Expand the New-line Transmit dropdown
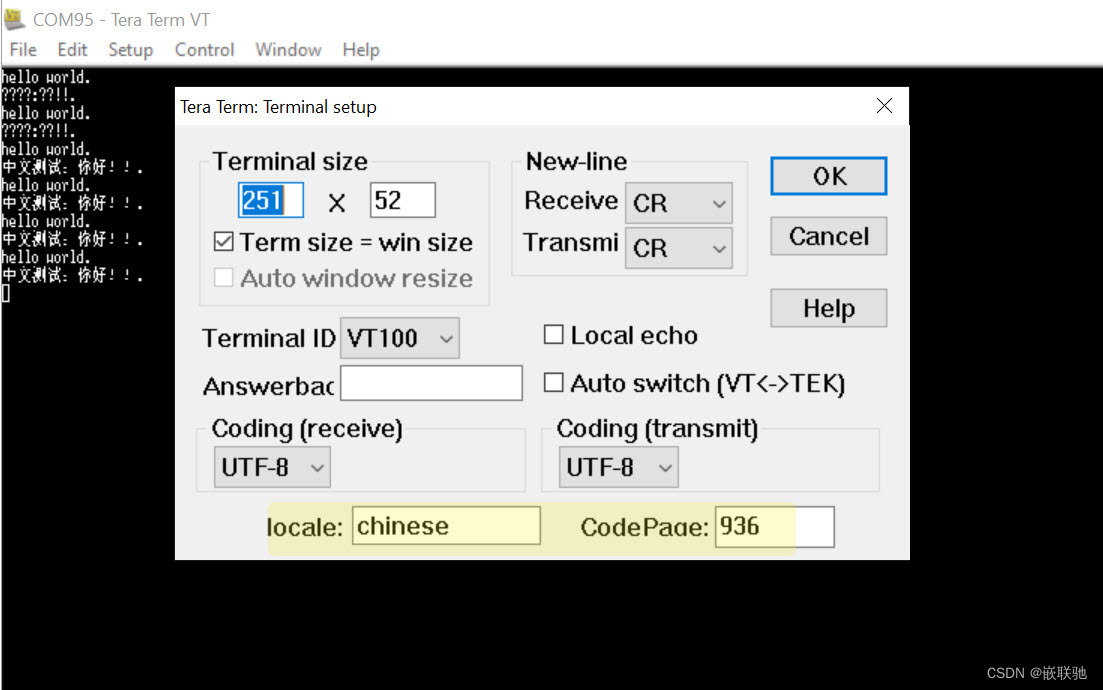Viewport: 1103px width, 690px height. click(x=679, y=248)
